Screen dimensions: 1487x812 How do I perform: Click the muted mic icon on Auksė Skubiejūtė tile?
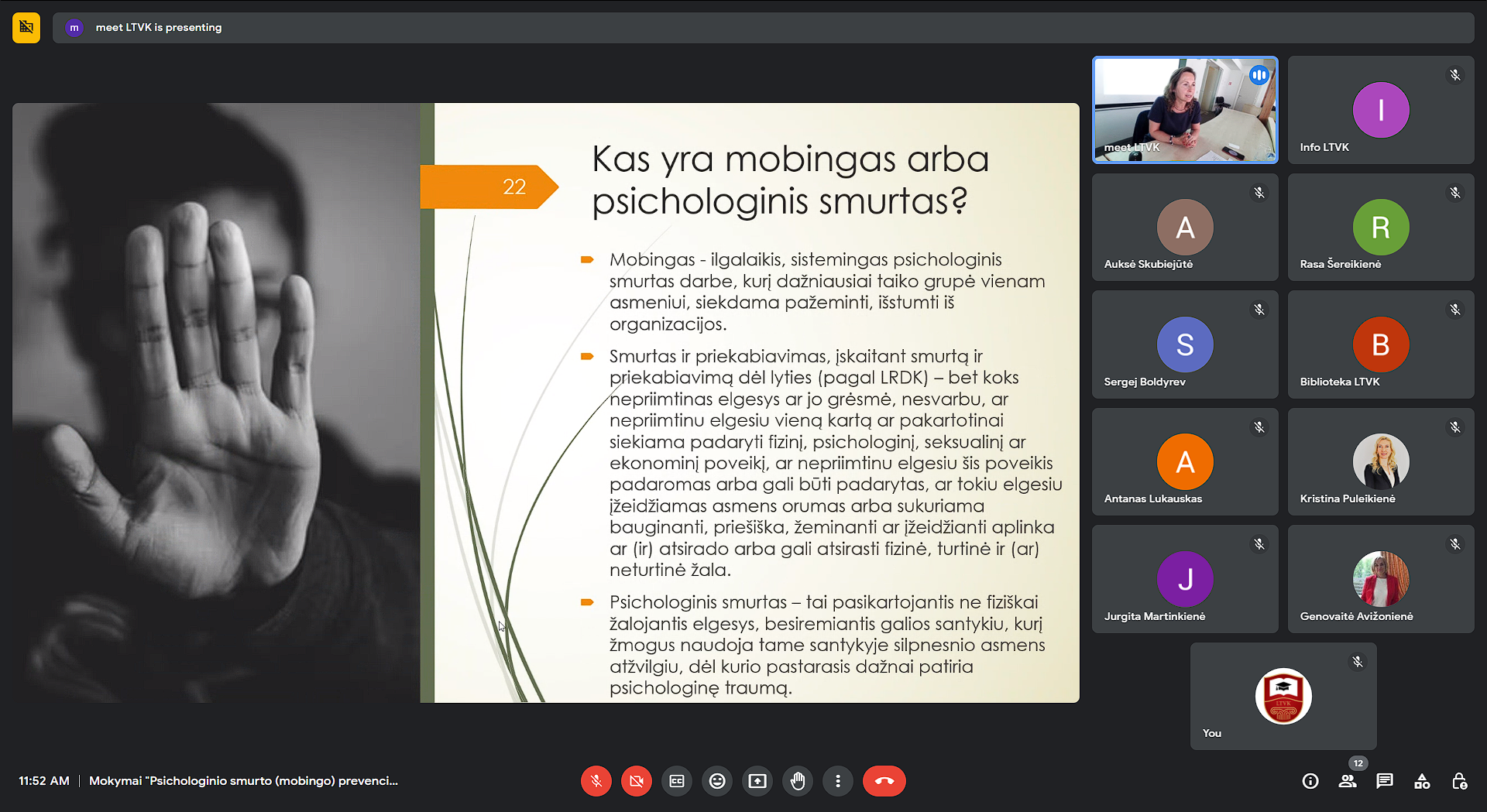(x=1259, y=193)
